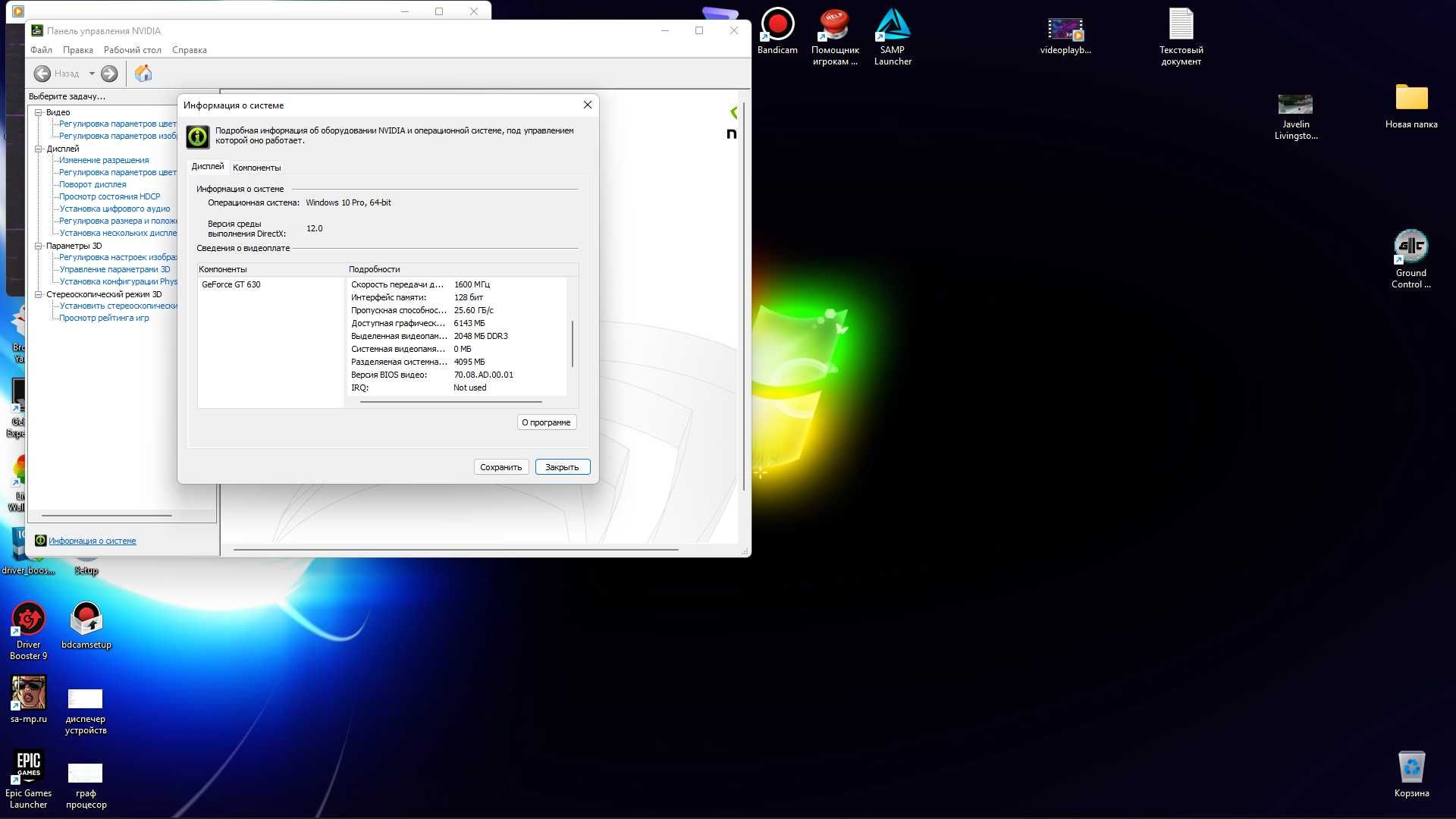1456x819 pixels.
Task: Open the Файл menu
Action: pyautogui.click(x=41, y=50)
